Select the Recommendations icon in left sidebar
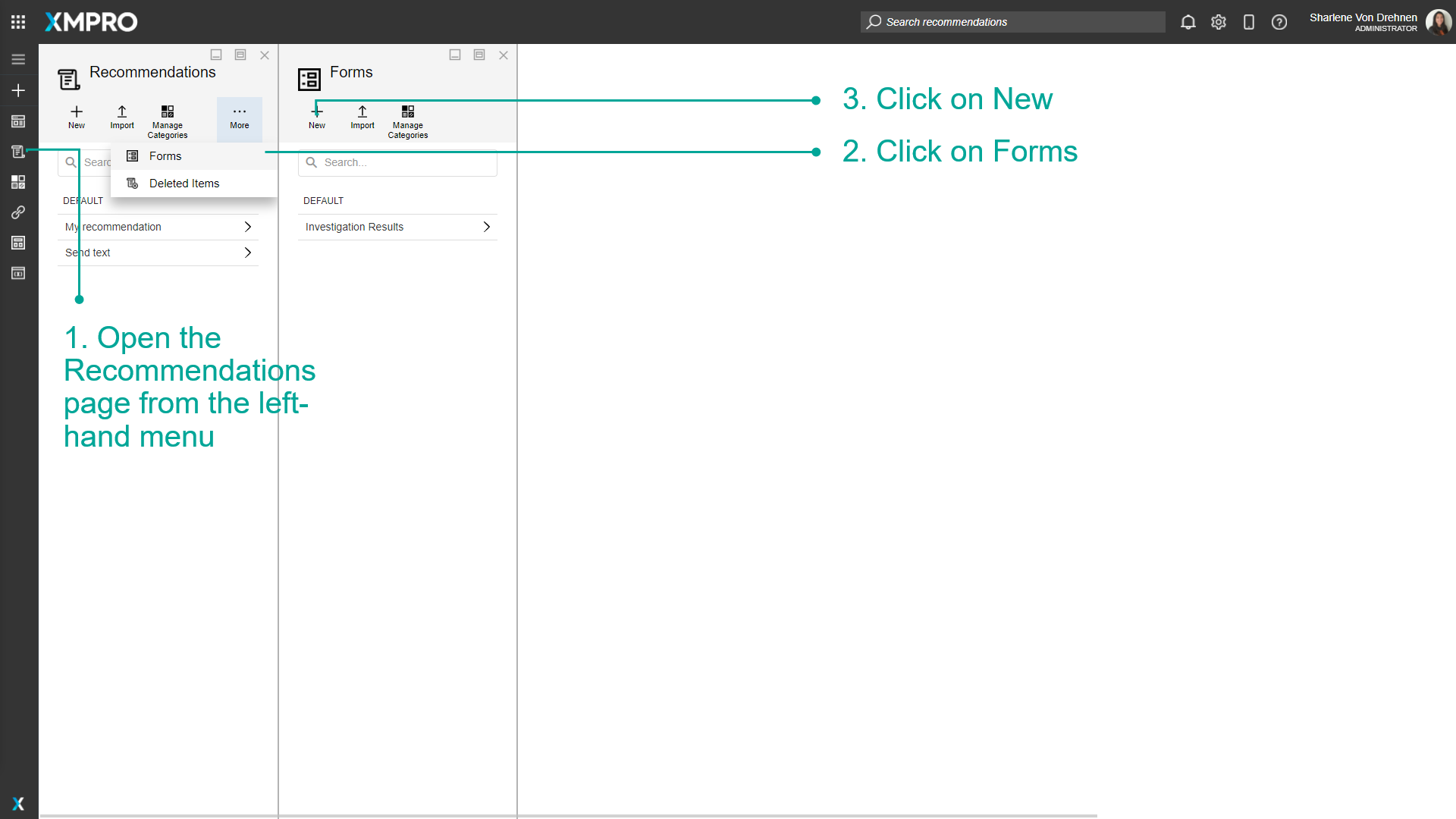The height and width of the screenshot is (819, 1456). tap(18, 151)
